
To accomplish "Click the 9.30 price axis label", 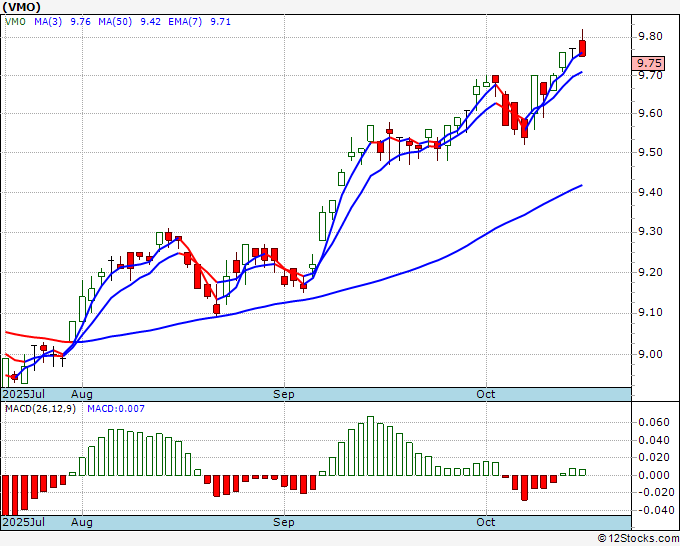I will 651,232.
